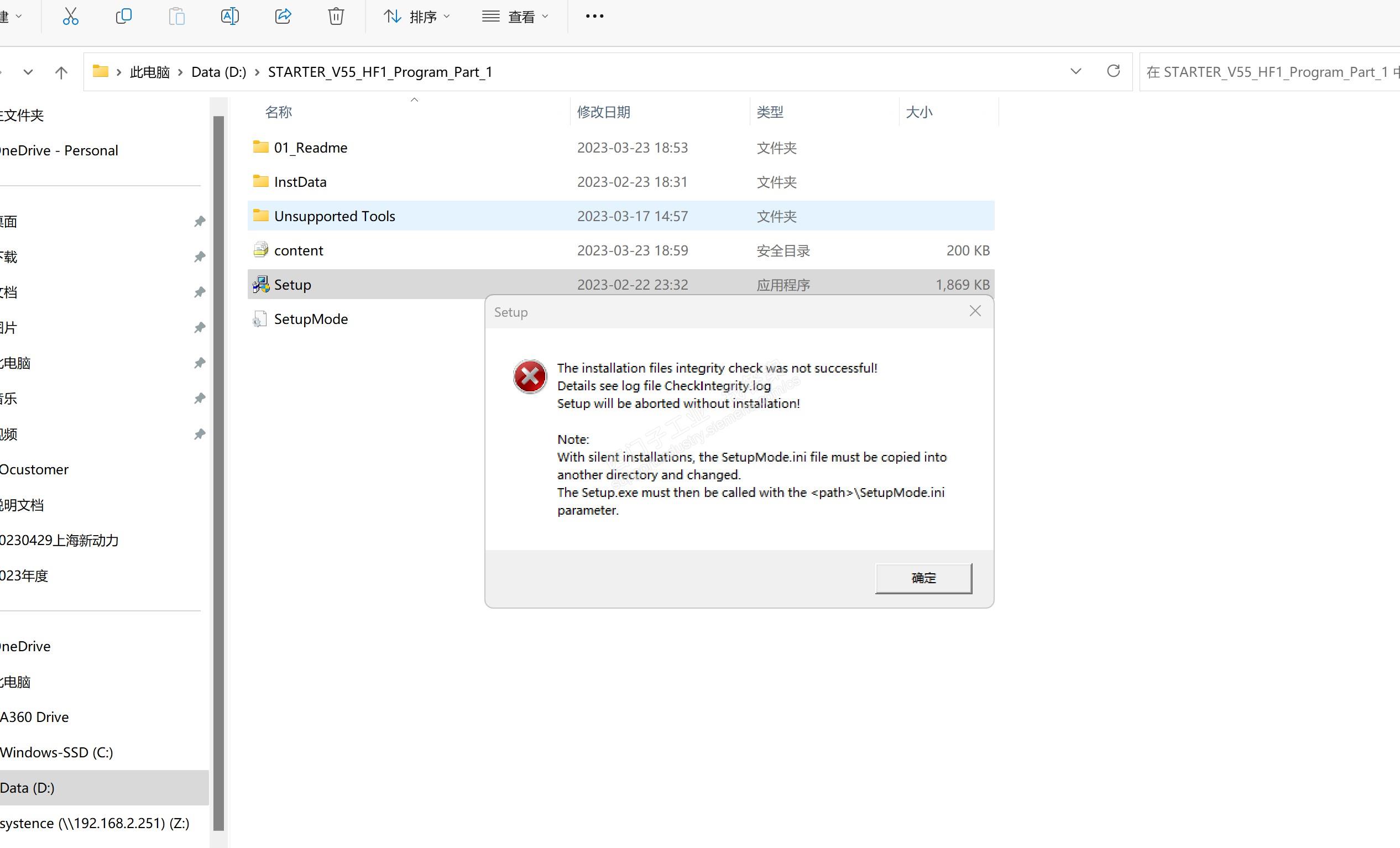This screenshot has height=848, width=1400.
Task: Click the Delete trash can icon
Action: pyautogui.click(x=336, y=17)
